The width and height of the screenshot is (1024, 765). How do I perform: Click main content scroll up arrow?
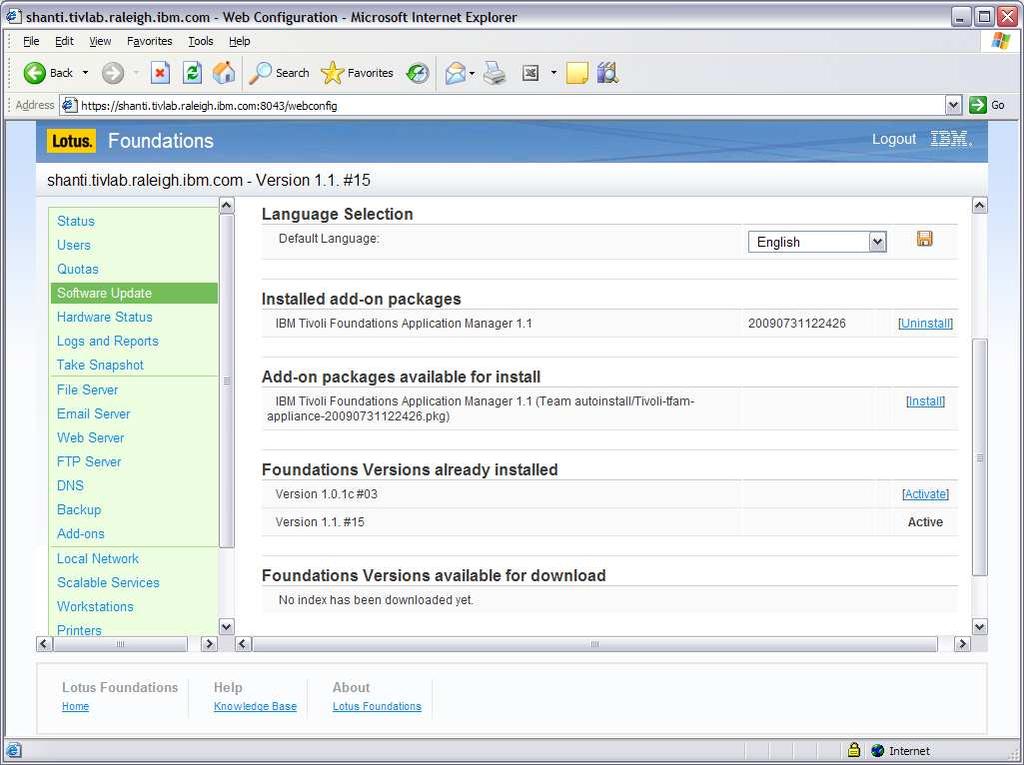(979, 205)
